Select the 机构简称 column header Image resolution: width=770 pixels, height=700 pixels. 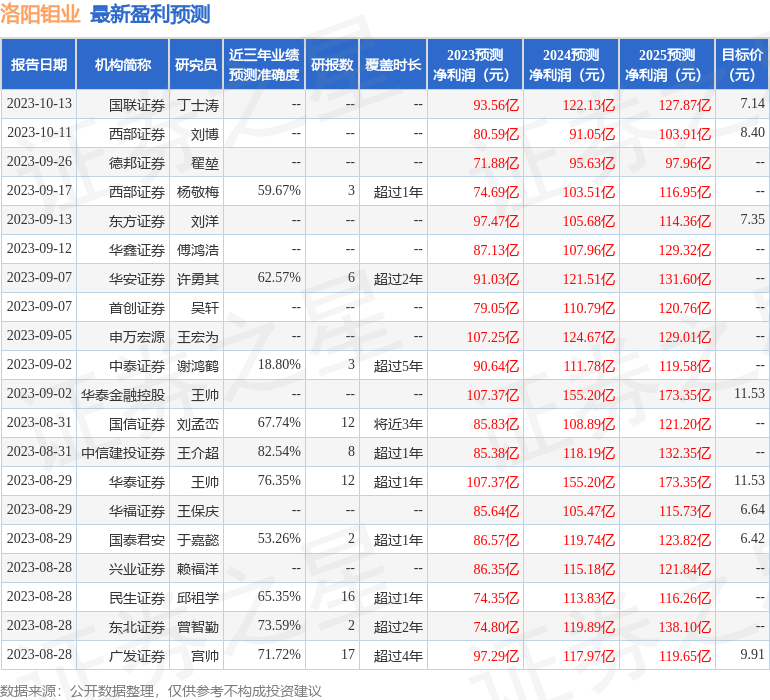tap(123, 64)
